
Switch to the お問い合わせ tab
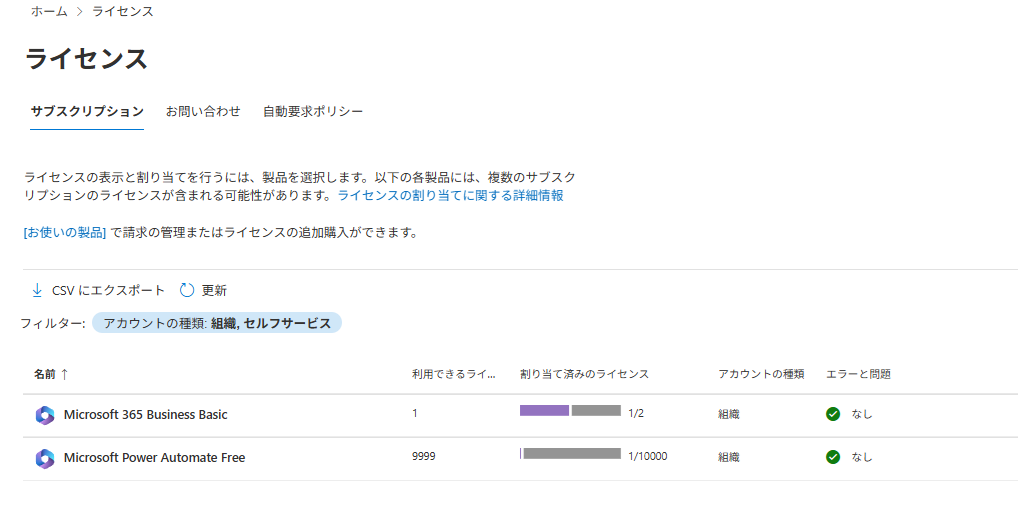click(203, 111)
